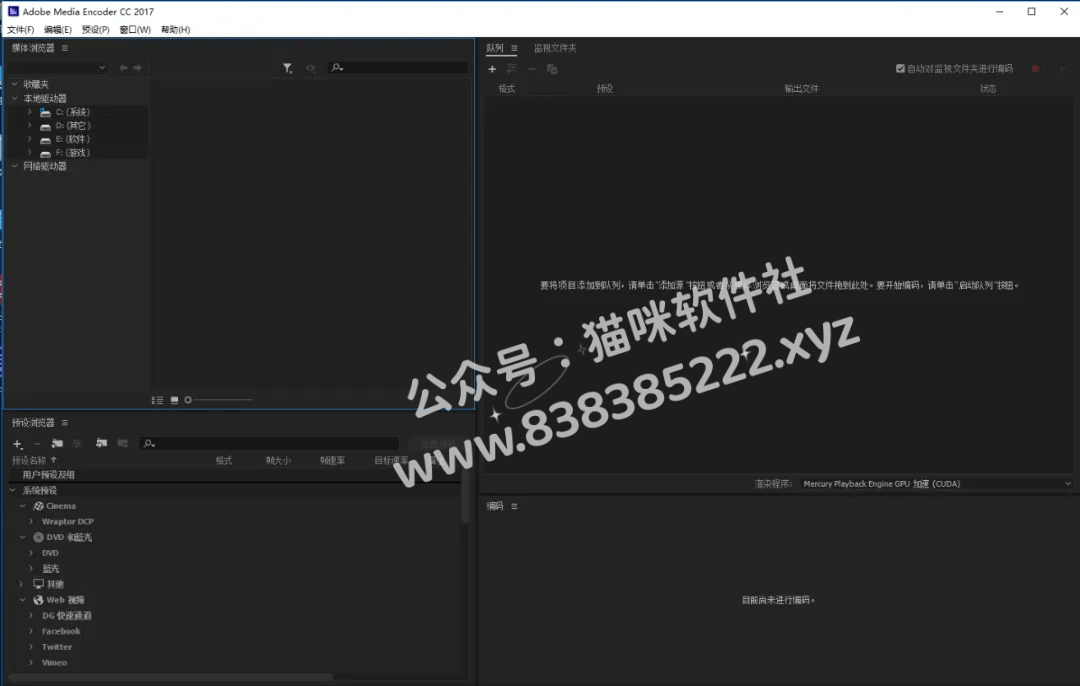The width and height of the screenshot is (1080, 686).
Task: Select the E: (软件) drive icon
Action: point(45,140)
